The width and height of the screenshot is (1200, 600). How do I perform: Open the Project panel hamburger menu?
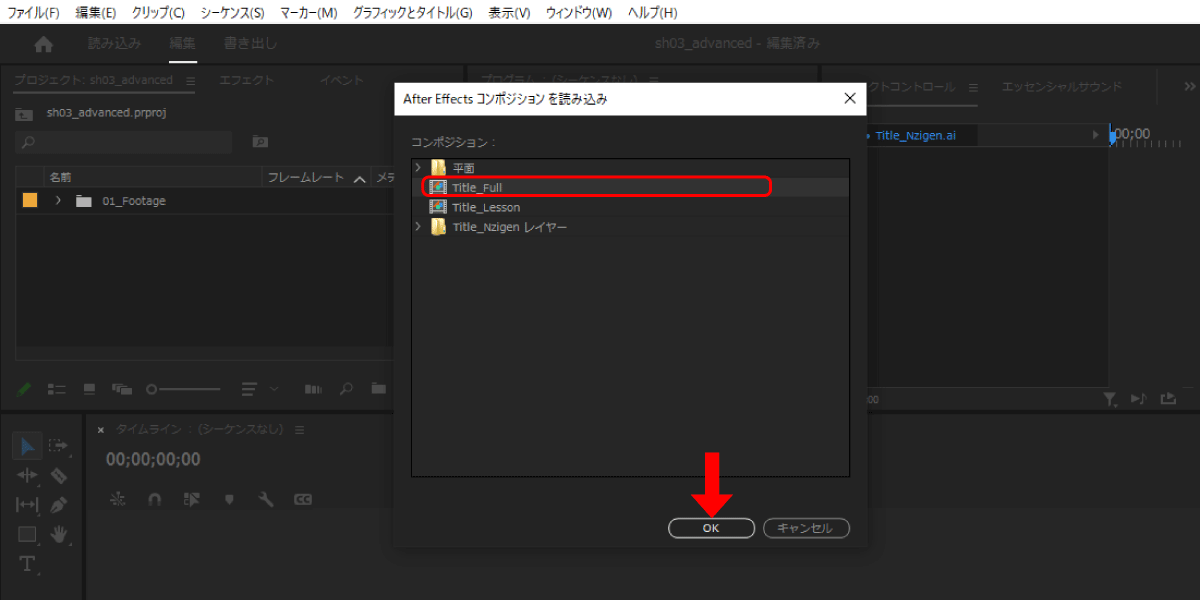189,80
